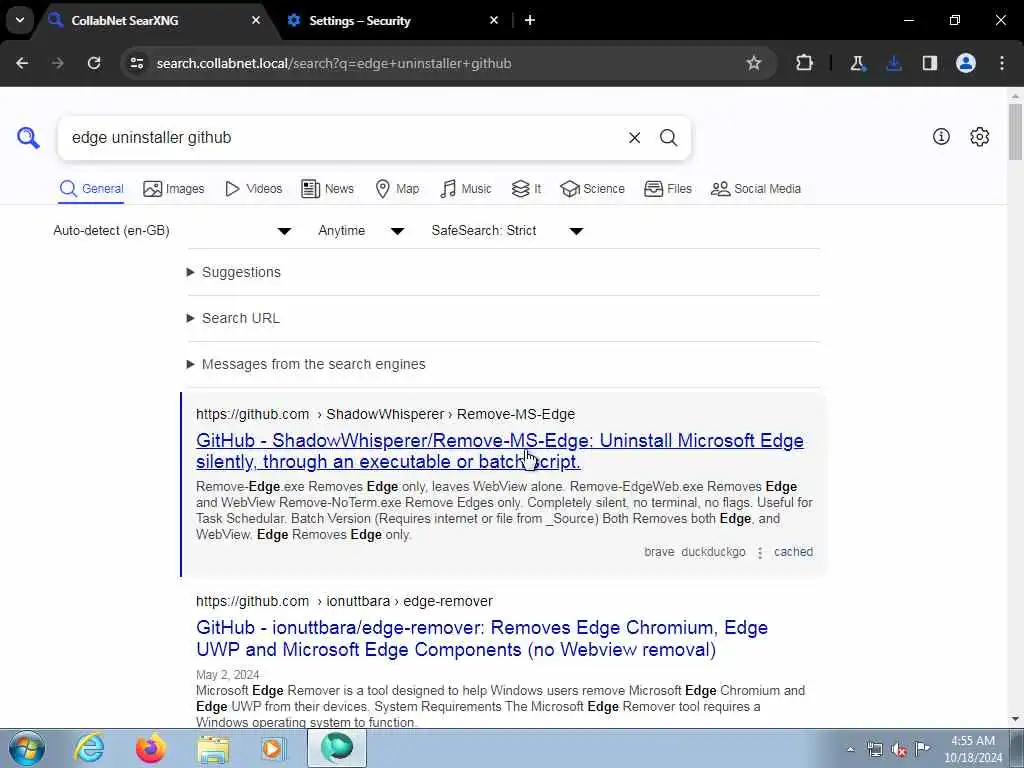
Task: View site information icon in address bar
Action: pos(136,63)
